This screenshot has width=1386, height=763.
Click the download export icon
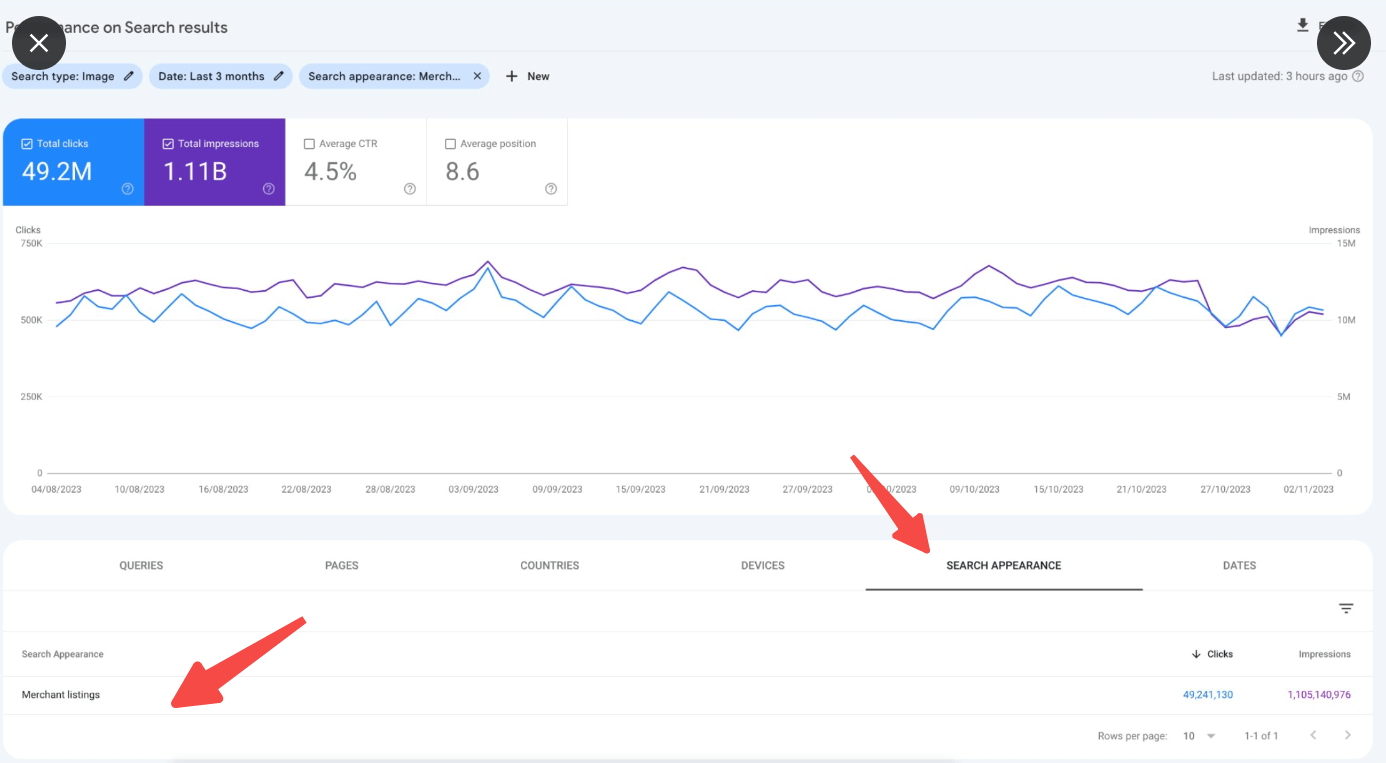pyautogui.click(x=1302, y=26)
